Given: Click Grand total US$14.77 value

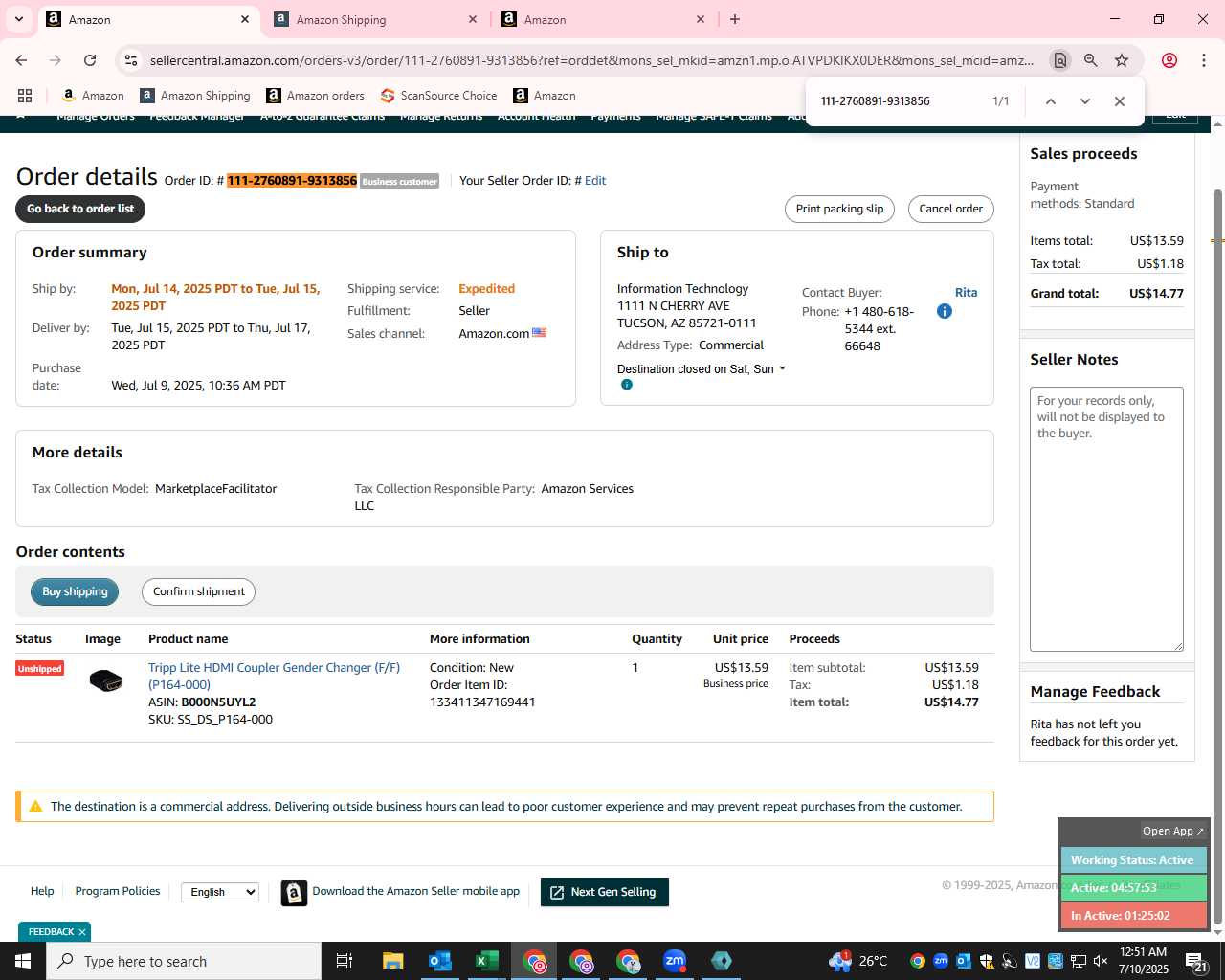Looking at the screenshot, I should click(1156, 294).
